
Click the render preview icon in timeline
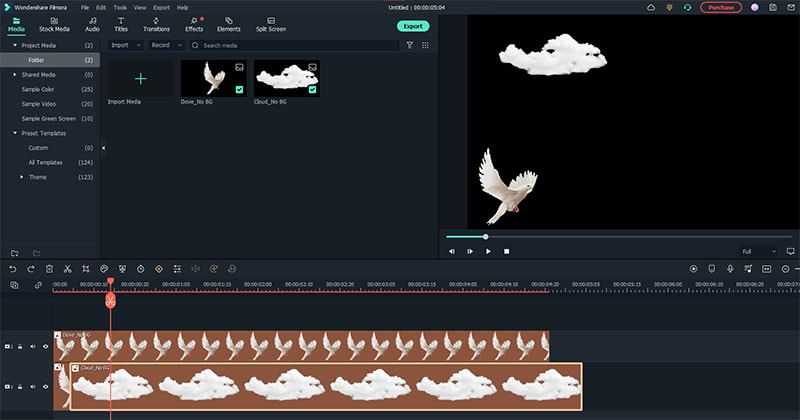pyautogui.click(x=693, y=269)
